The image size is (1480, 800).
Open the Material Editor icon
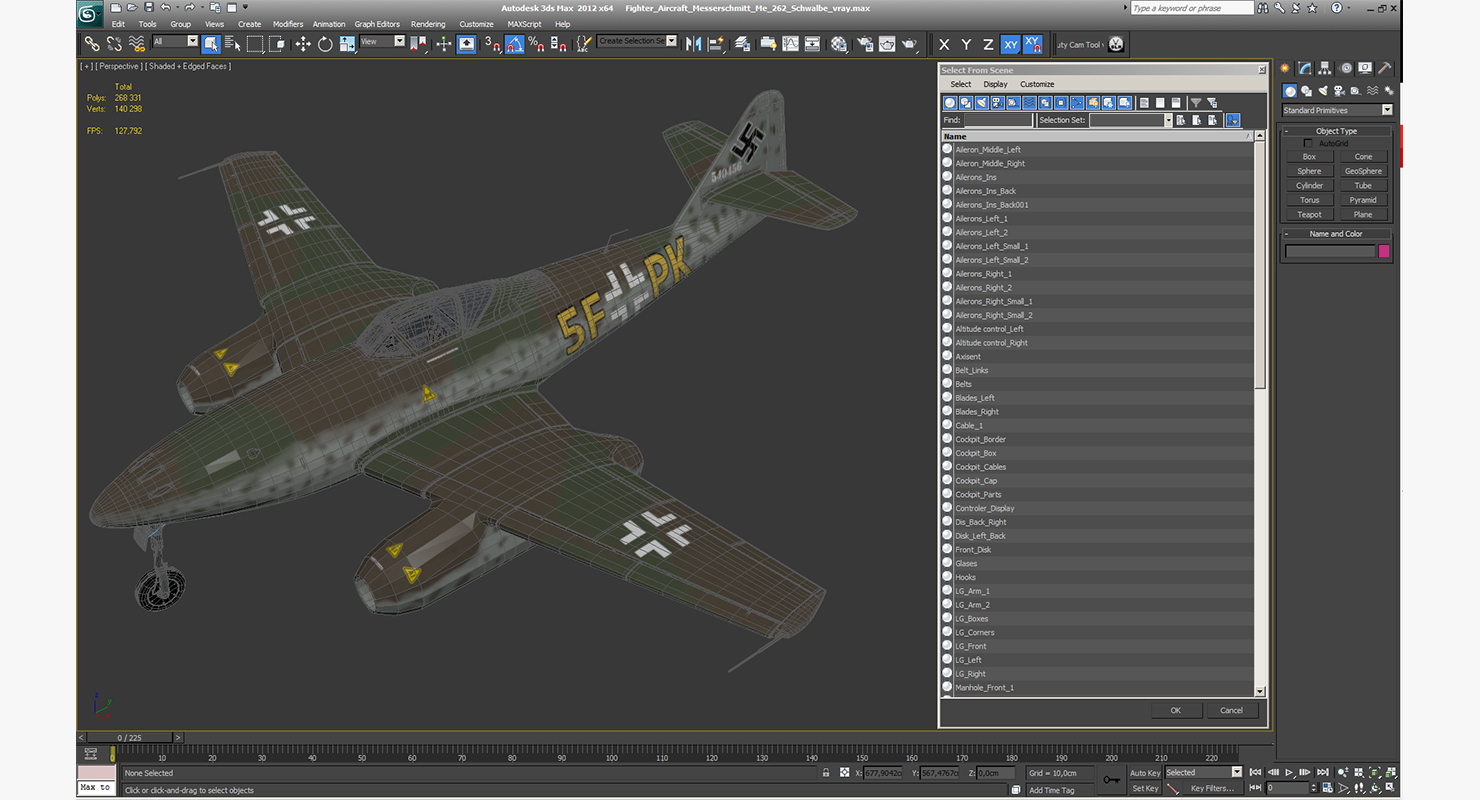coord(839,44)
